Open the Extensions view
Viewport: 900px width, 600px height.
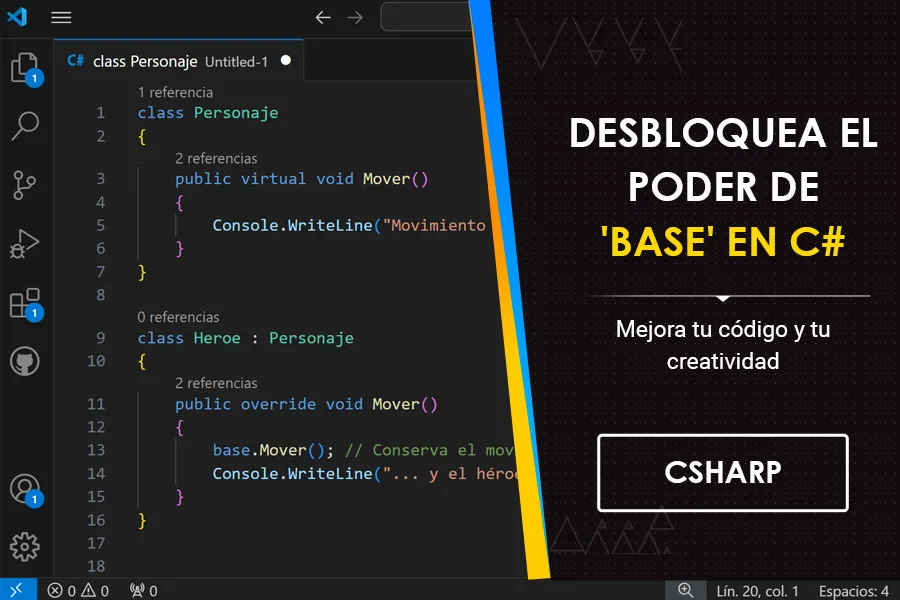pyautogui.click(x=24, y=303)
